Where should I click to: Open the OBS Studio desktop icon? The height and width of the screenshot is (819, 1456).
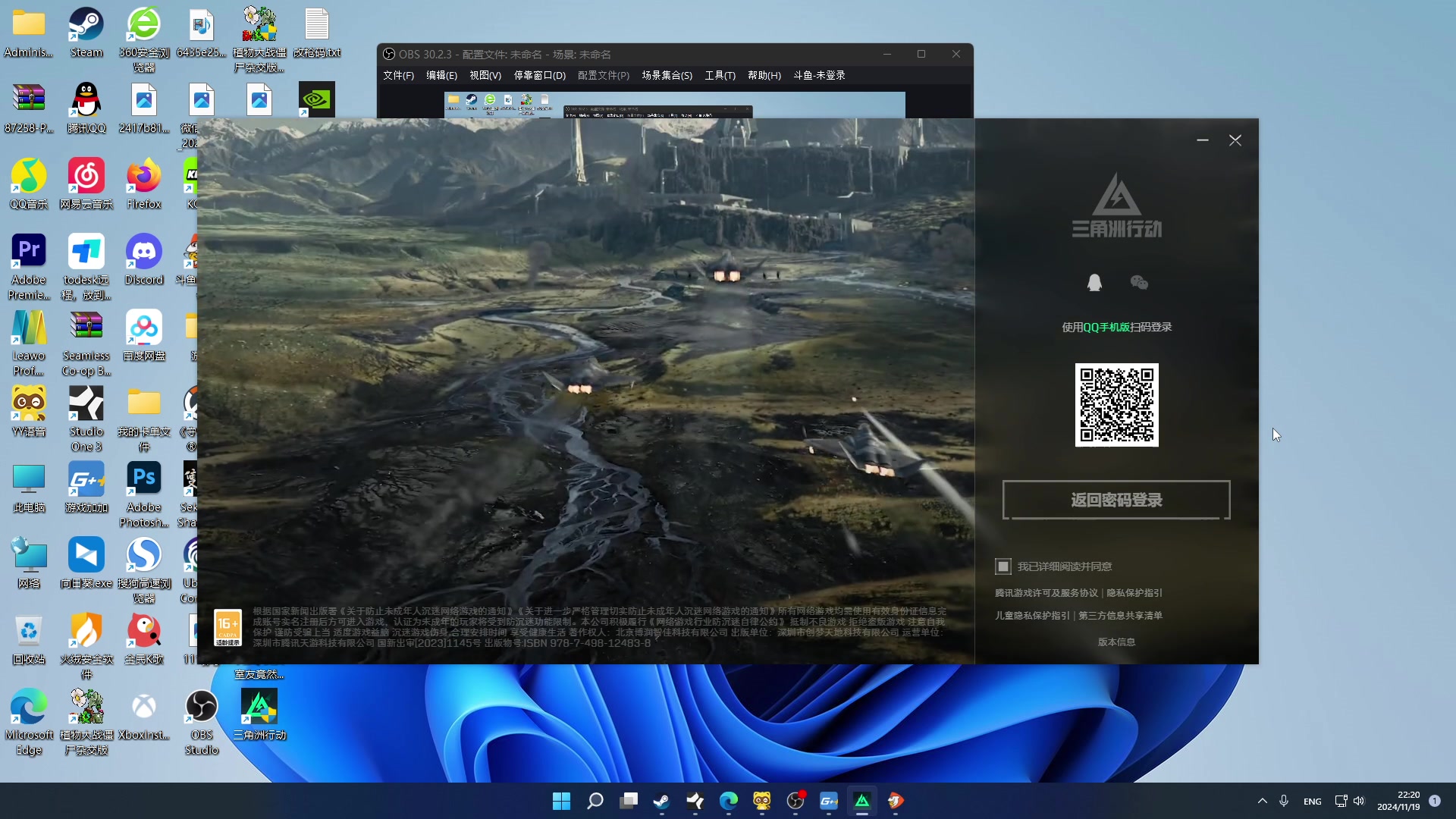coord(202,722)
